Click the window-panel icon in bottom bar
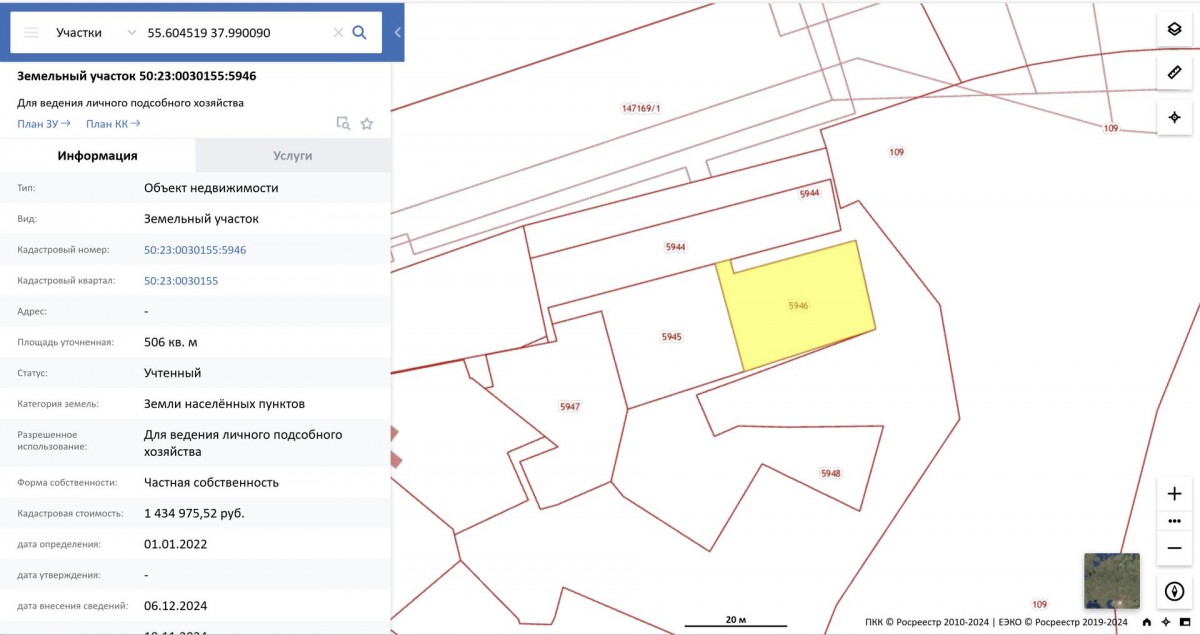This screenshot has width=1200, height=635. (1185, 621)
